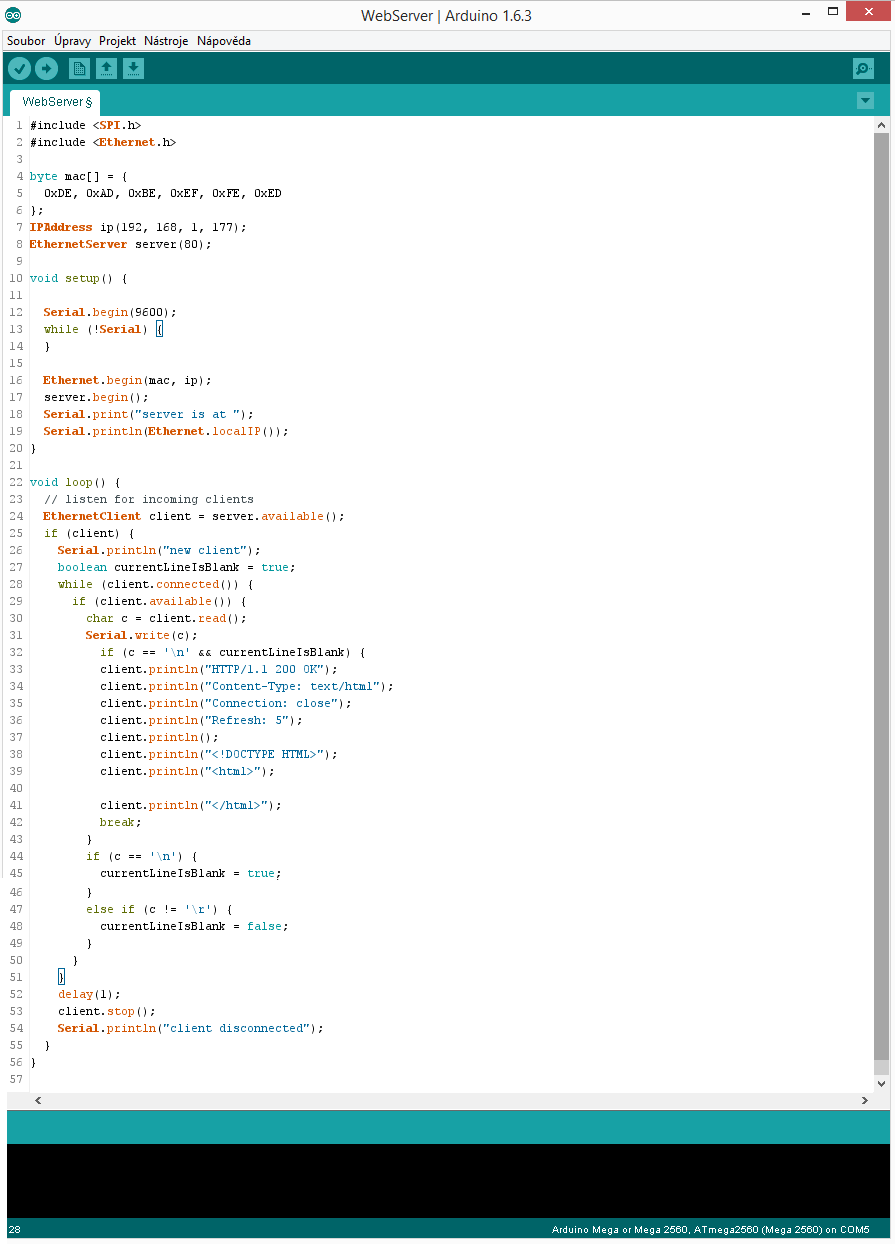Click the 'EthernetServer server(80);' line
Image resolution: width=896 pixels, height=1248 pixels.
pos(121,244)
